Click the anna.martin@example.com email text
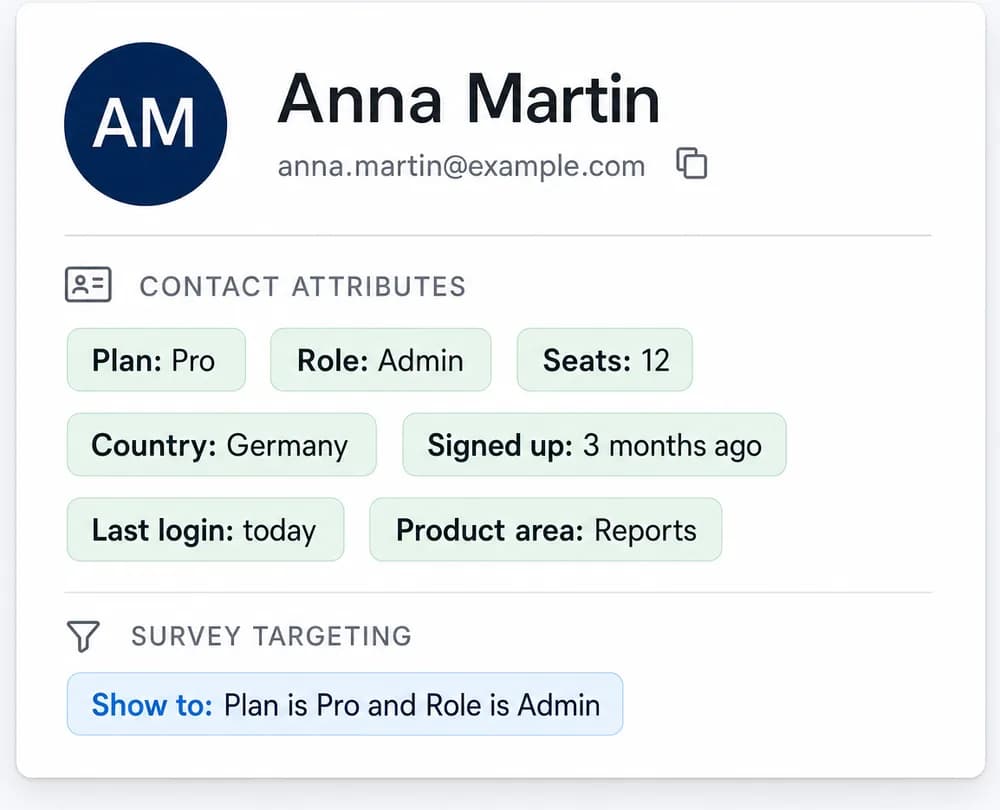1000x810 pixels. coord(461,166)
